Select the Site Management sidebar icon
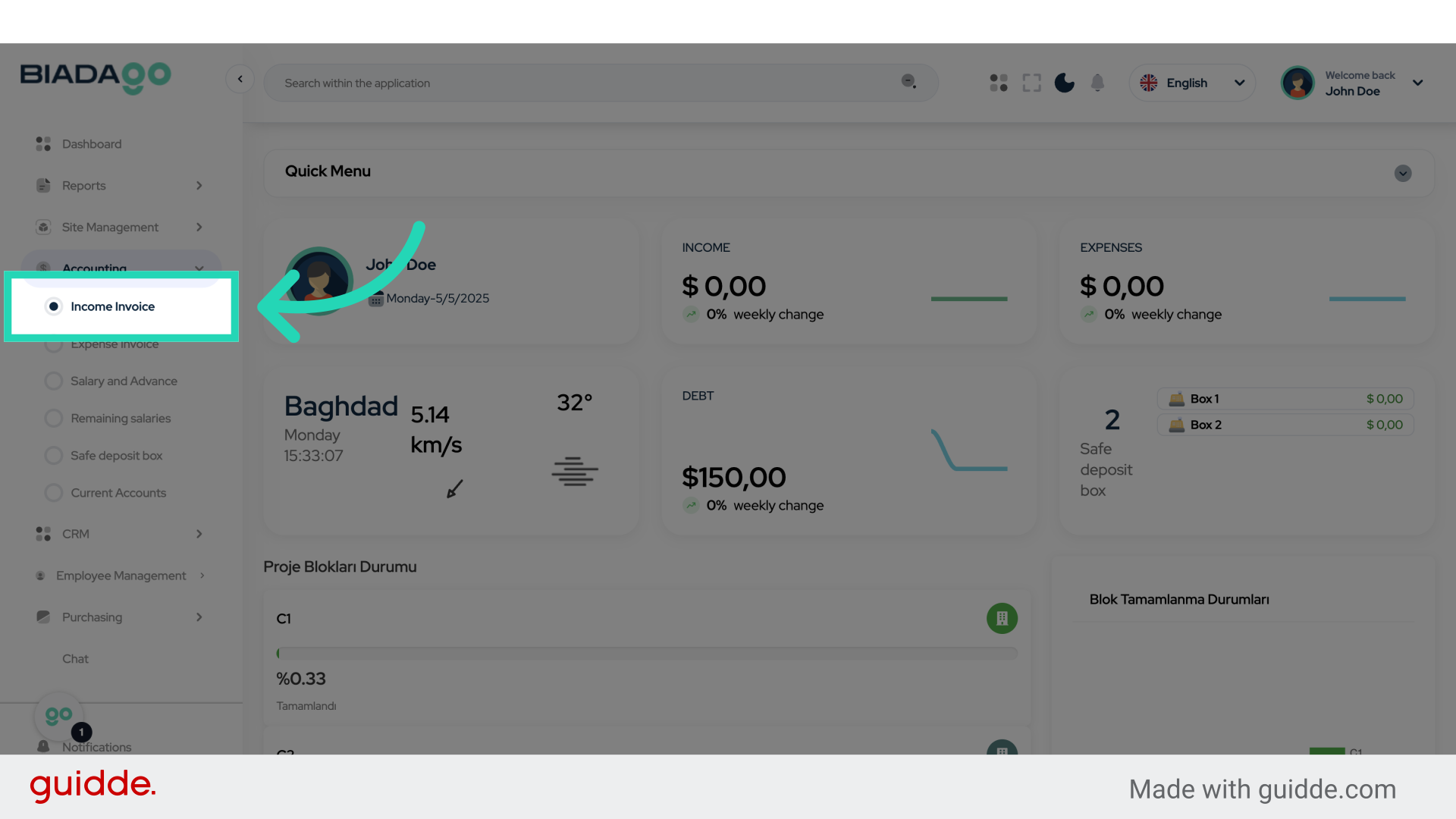Image resolution: width=1456 pixels, height=819 pixels. tap(42, 227)
